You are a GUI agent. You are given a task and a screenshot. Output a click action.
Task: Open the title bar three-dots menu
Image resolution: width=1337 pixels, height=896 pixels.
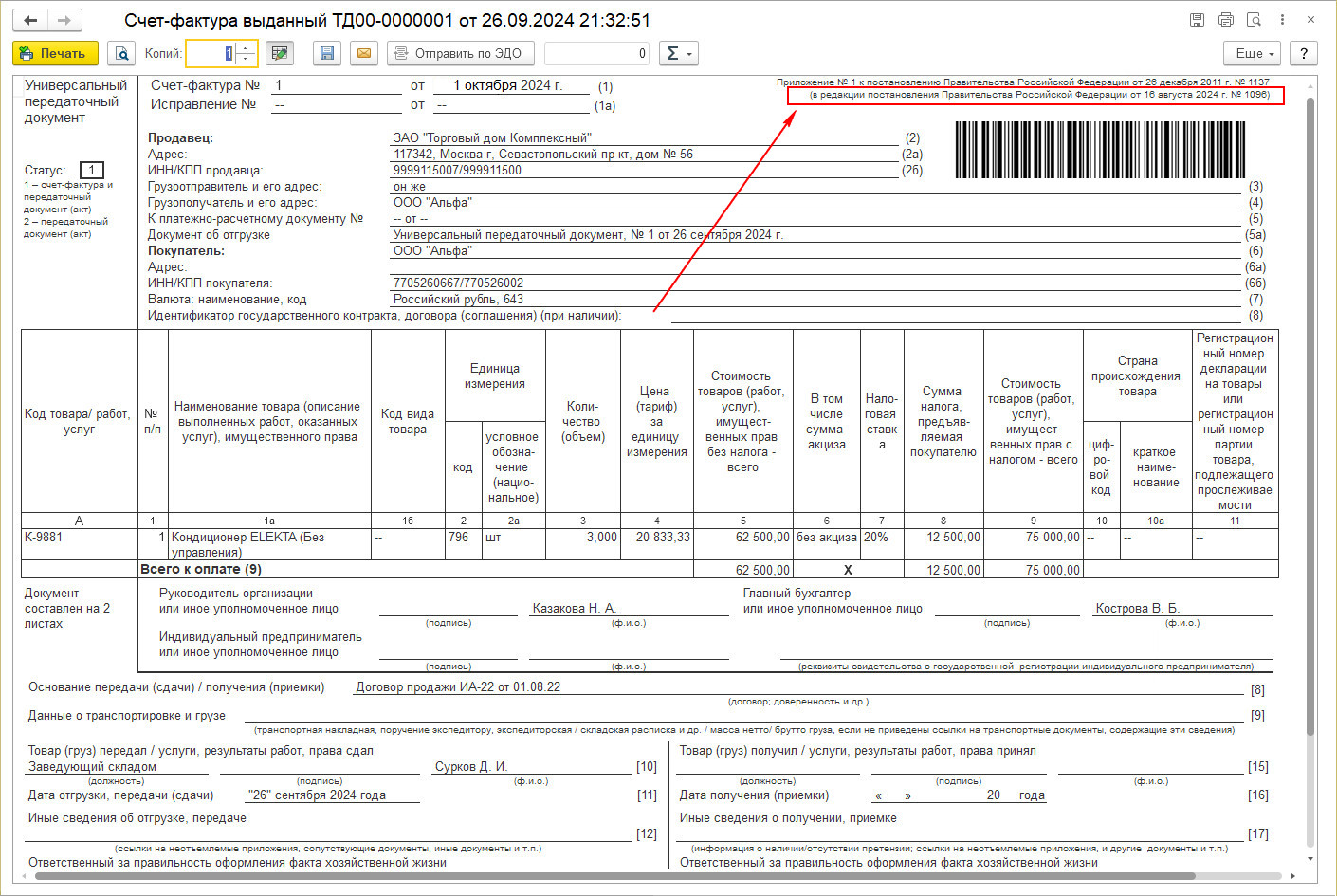[x=1282, y=20]
